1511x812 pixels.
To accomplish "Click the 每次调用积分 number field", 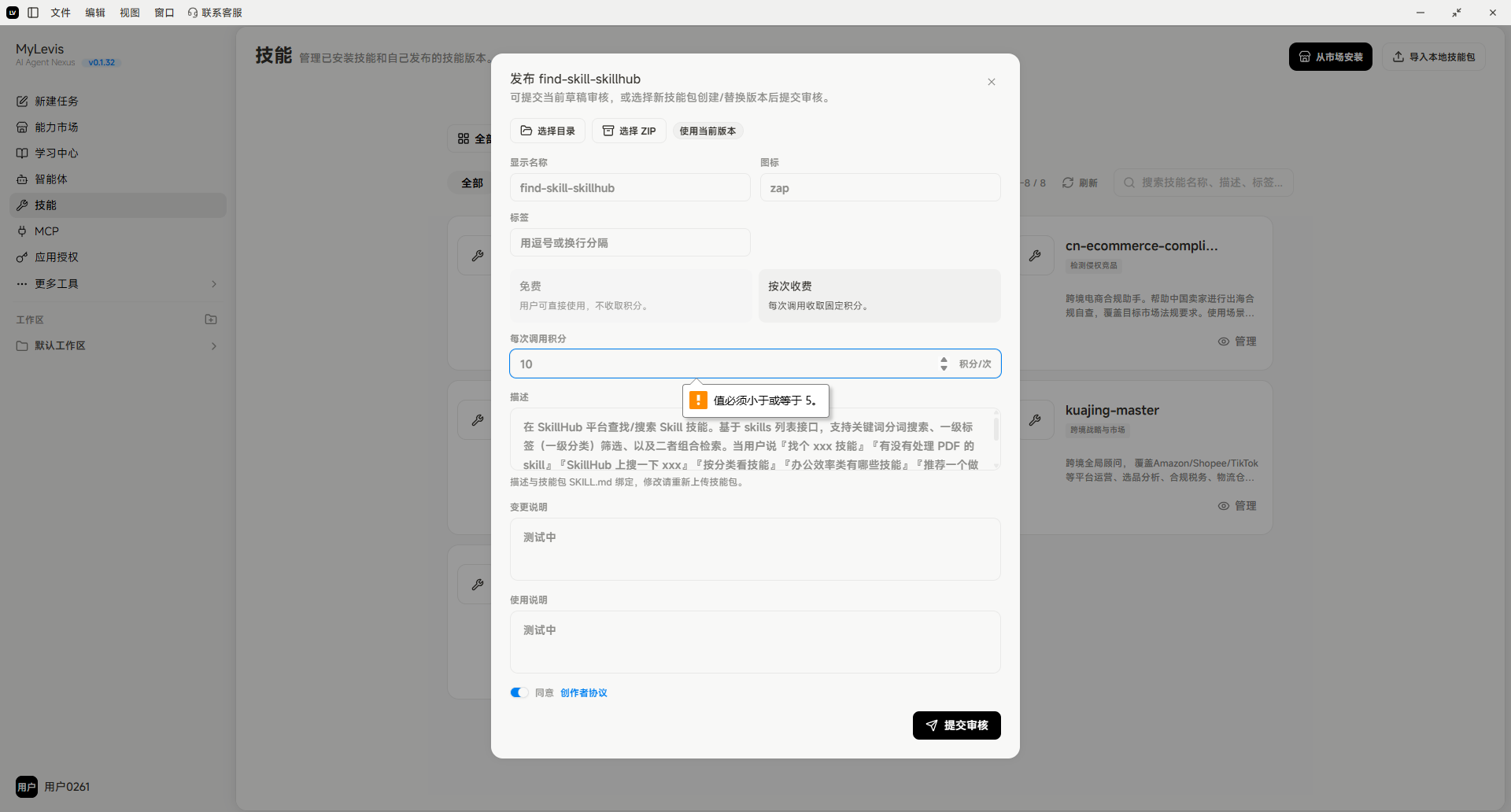I will [x=755, y=364].
